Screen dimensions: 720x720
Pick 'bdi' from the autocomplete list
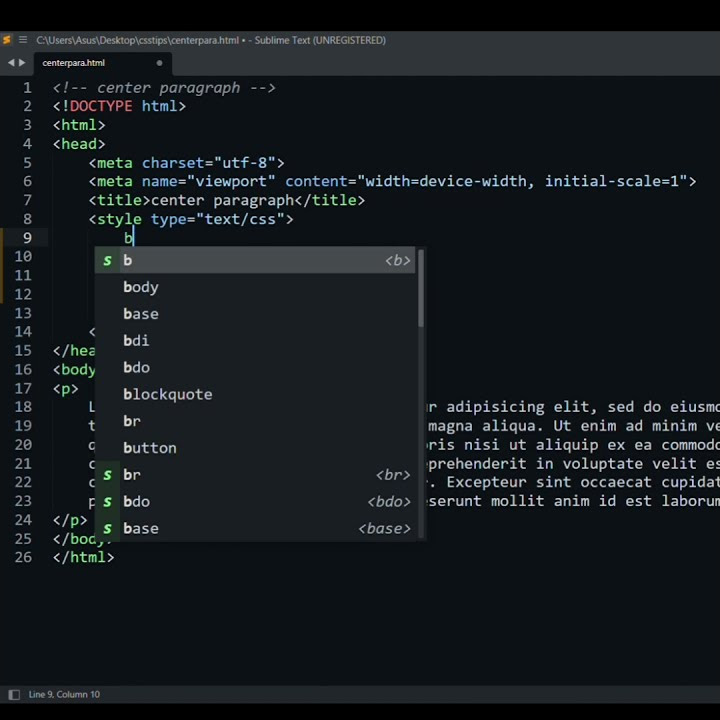(136, 341)
